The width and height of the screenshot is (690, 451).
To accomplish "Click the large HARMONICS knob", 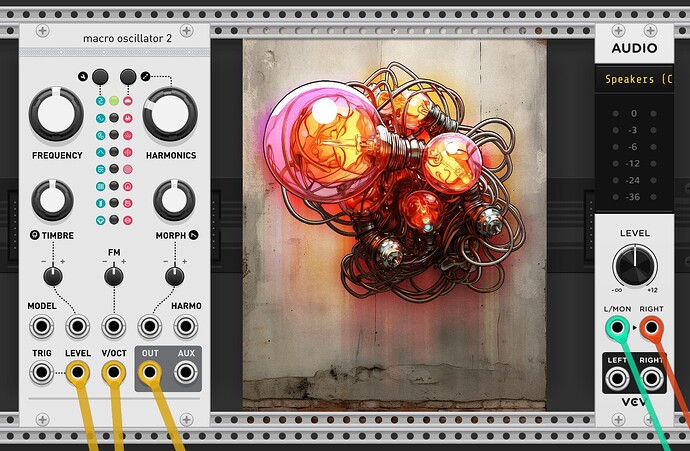I will click(170, 115).
